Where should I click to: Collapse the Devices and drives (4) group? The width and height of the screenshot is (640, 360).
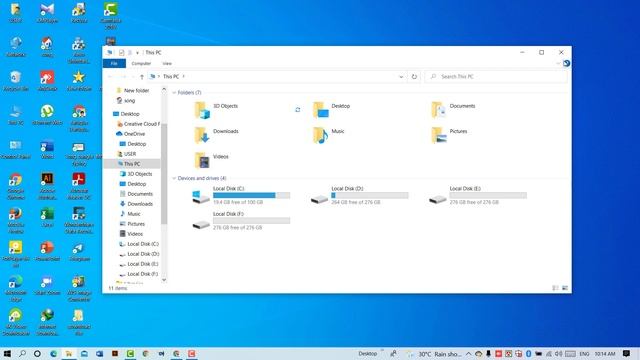pos(174,178)
